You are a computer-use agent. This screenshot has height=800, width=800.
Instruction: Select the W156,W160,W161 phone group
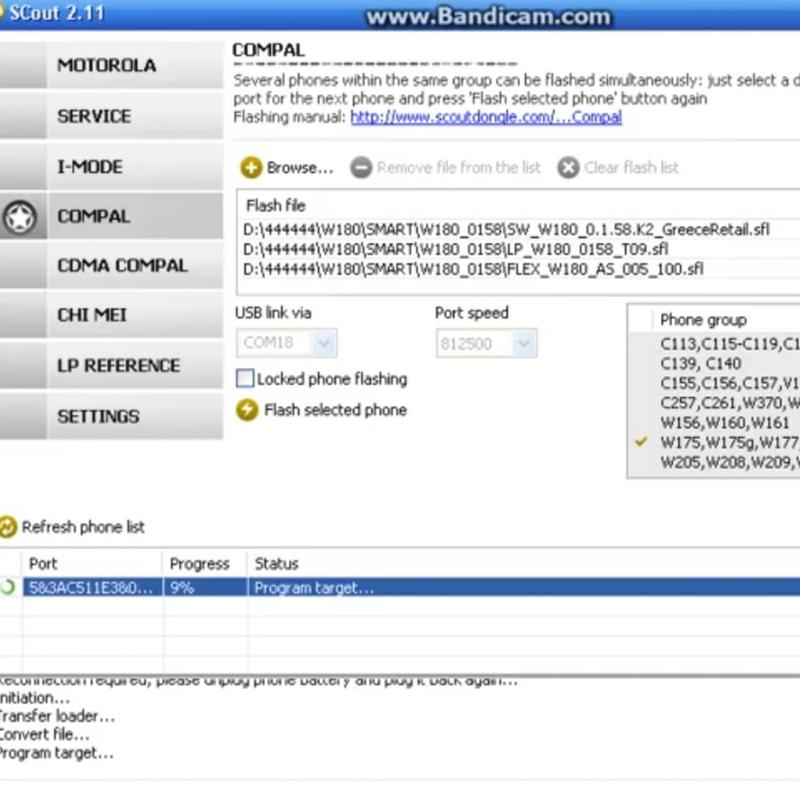pyautogui.click(x=710, y=423)
